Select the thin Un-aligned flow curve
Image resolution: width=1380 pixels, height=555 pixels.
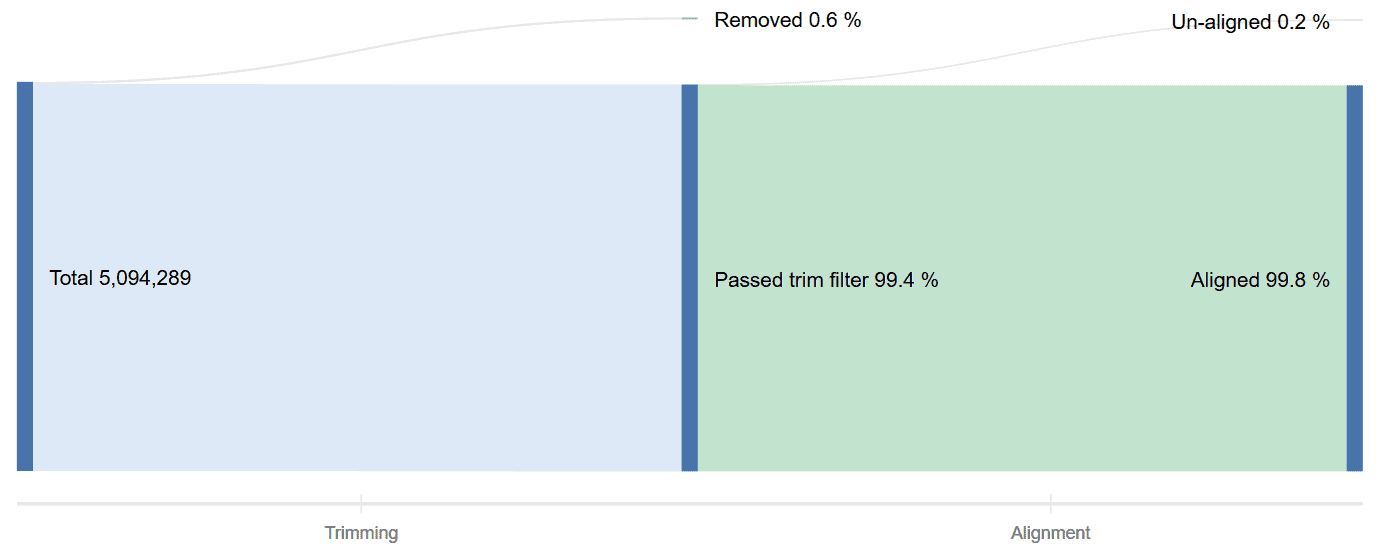click(x=1022, y=52)
